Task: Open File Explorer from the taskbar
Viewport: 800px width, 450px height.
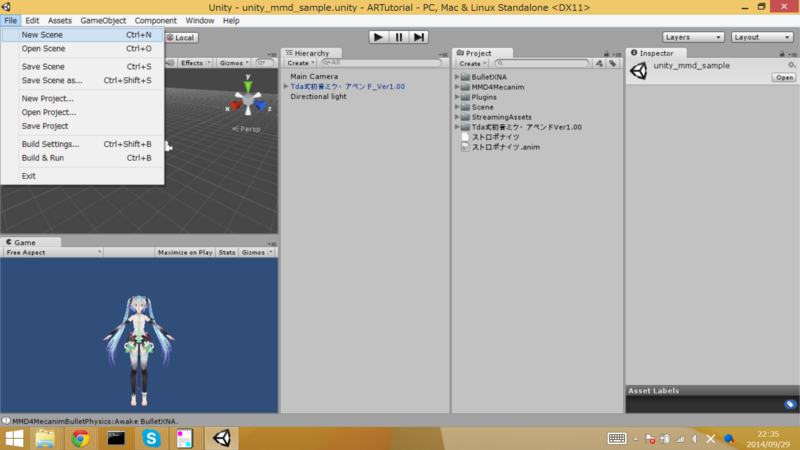Action: [x=45, y=438]
